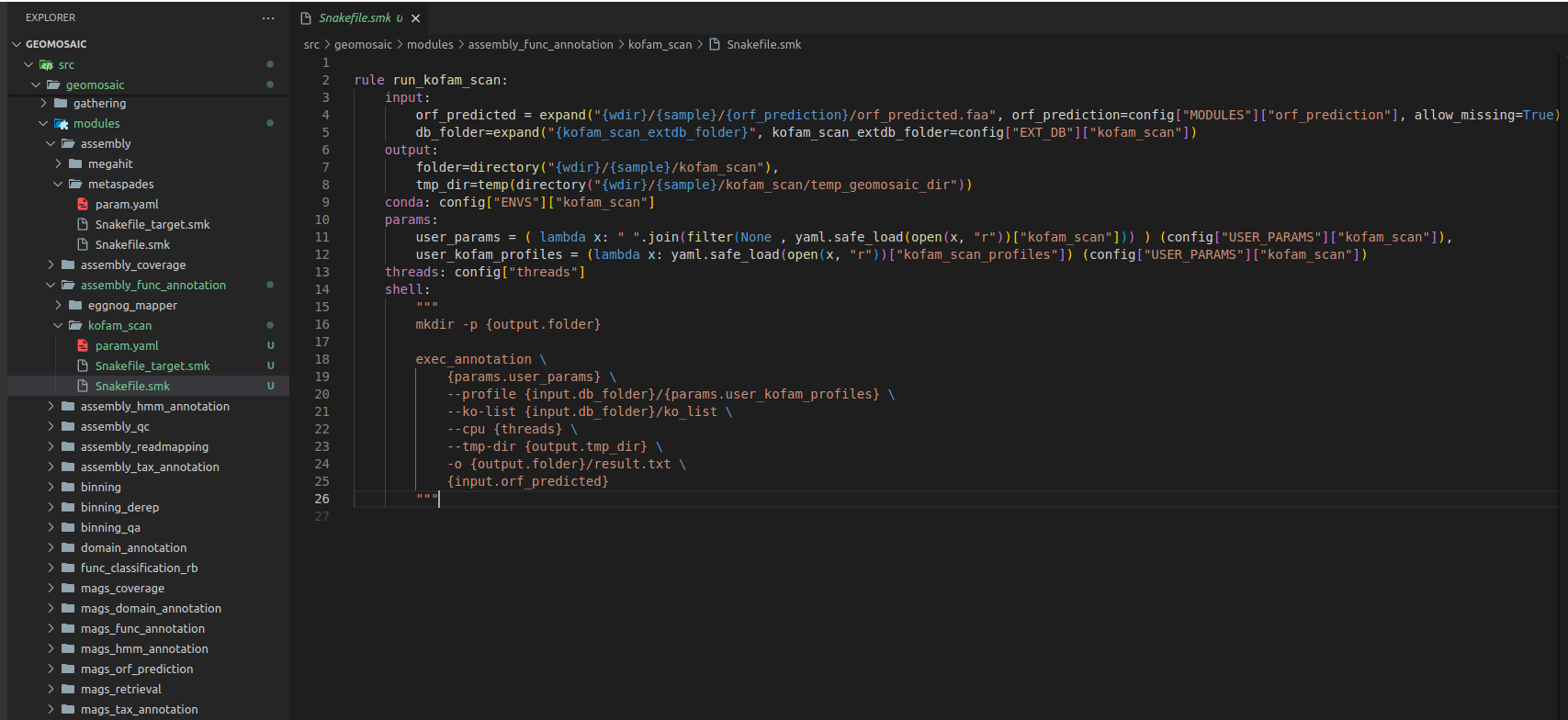Click modules in the breadcrumb path
The height and width of the screenshot is (720, 1568).
click(x=430, y=44)
